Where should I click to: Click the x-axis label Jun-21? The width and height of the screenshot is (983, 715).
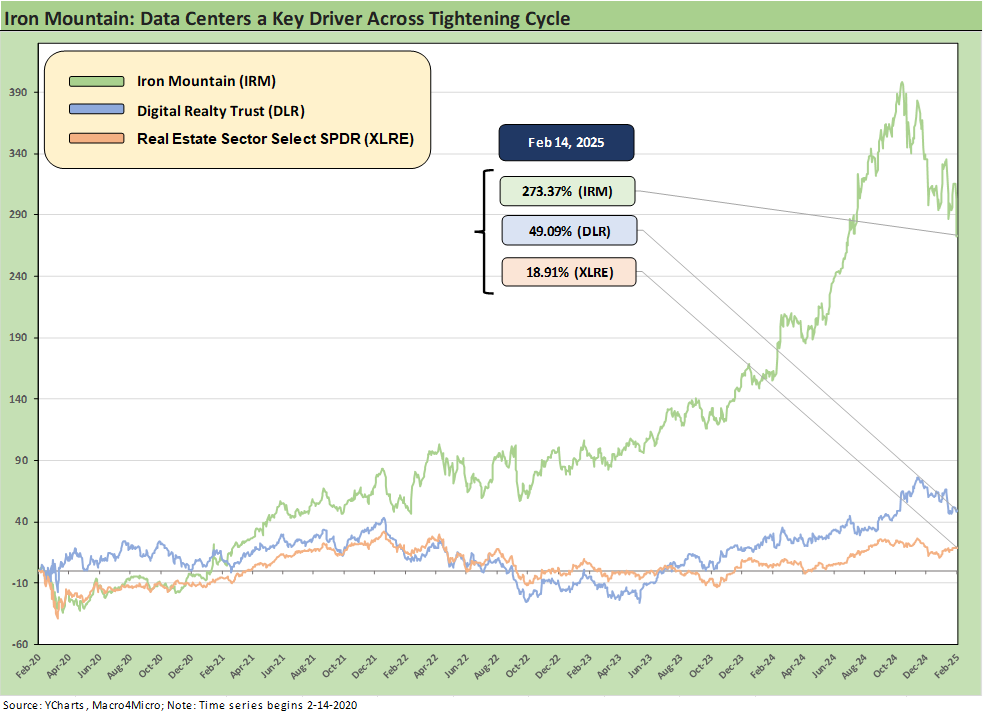(273, 666)
